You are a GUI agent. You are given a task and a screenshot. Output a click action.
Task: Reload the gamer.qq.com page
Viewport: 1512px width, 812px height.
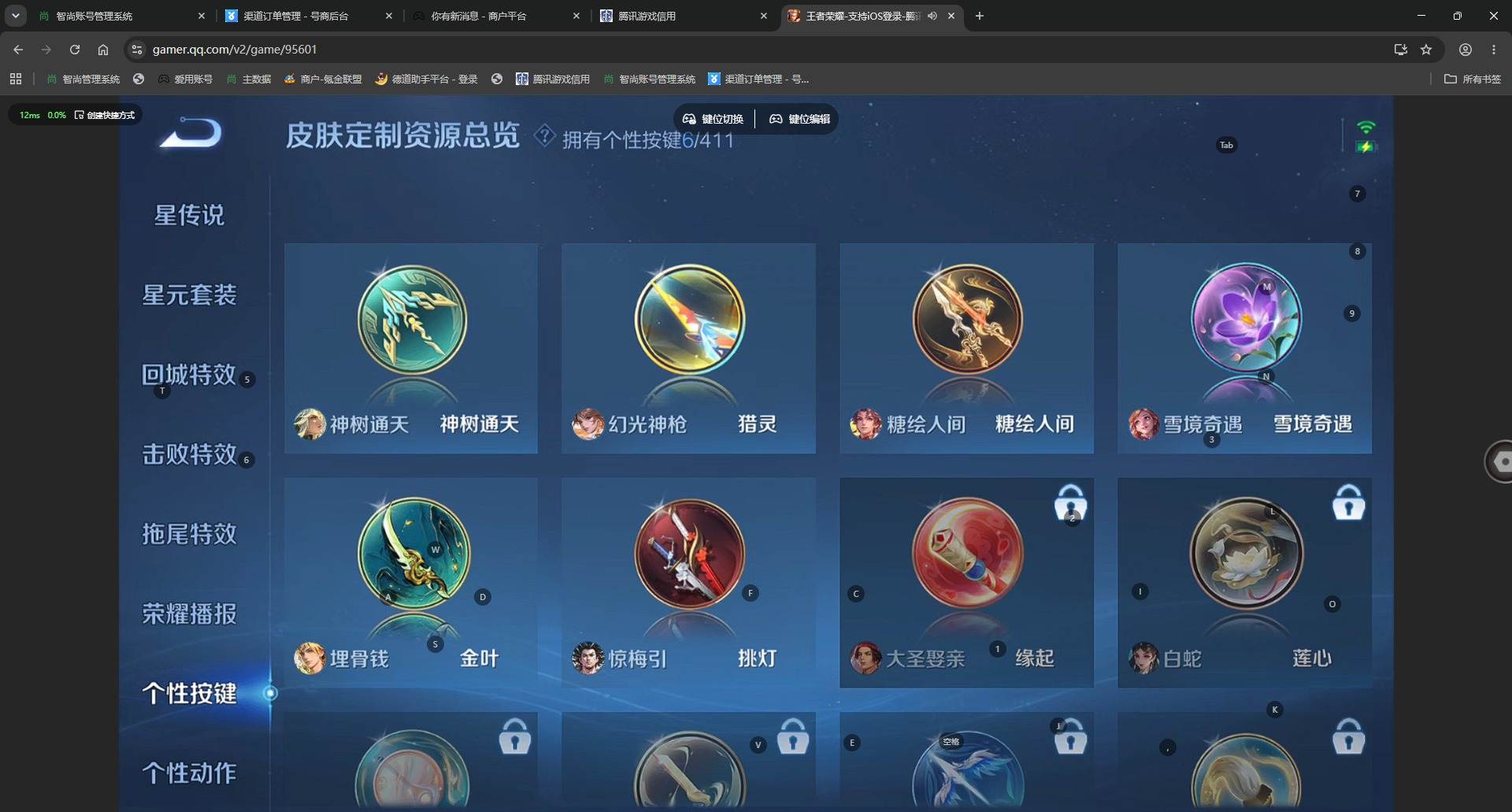75,50
